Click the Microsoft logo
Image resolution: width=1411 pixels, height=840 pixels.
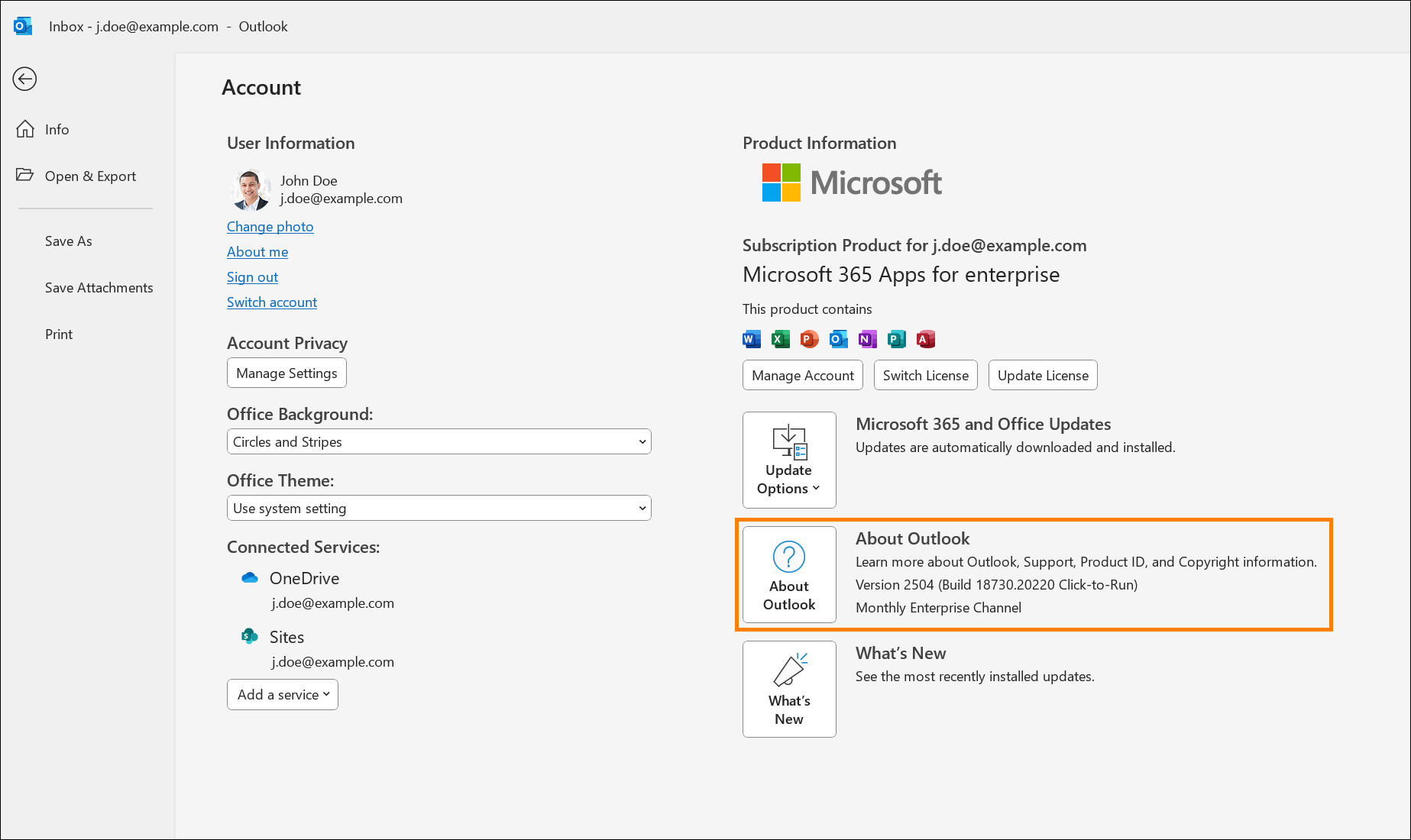(852, 183)
